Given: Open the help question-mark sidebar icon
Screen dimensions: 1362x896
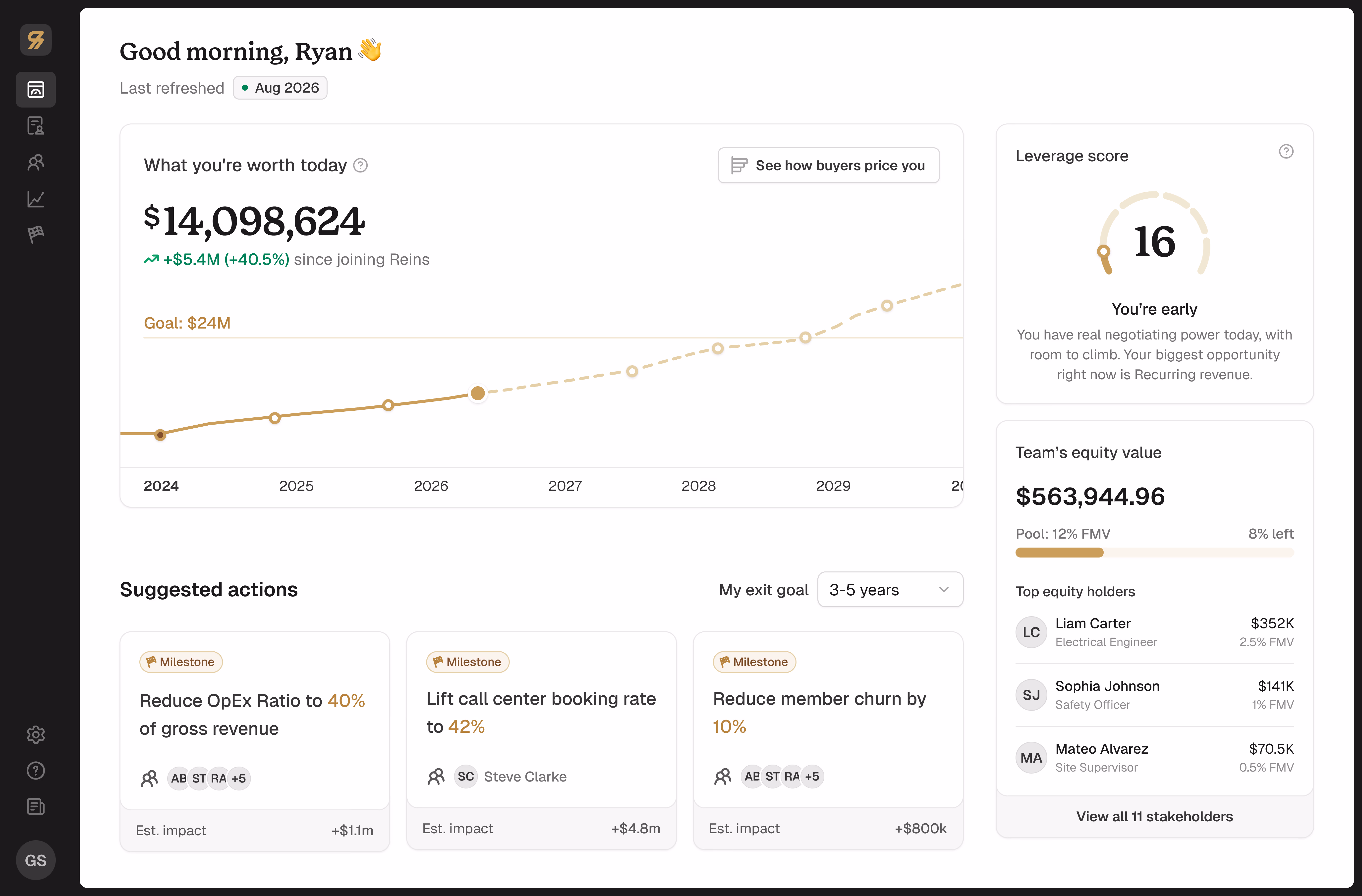Looking at the screenshot, I should pyautogui.click(x=36, y=771).
